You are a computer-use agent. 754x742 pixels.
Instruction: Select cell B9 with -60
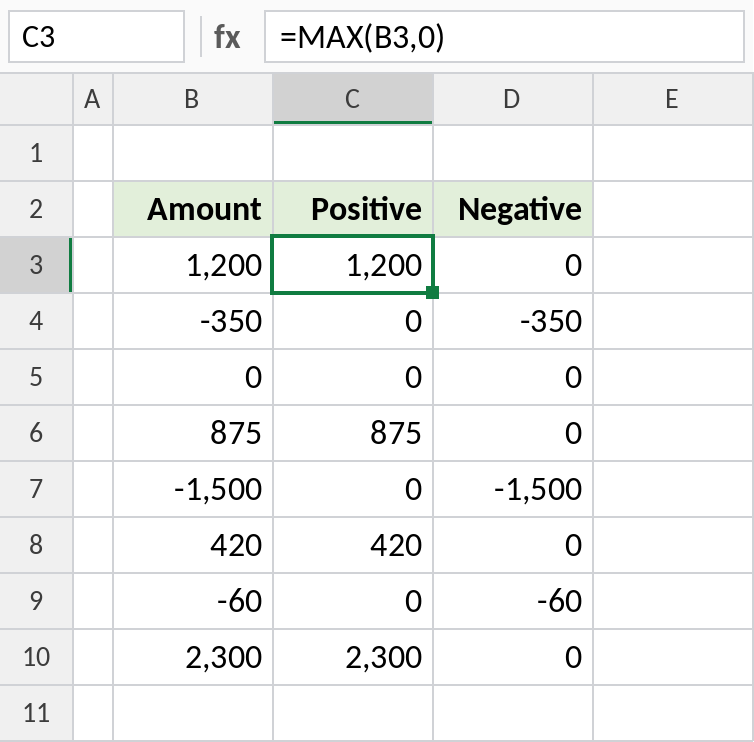[x=192, y=601]
